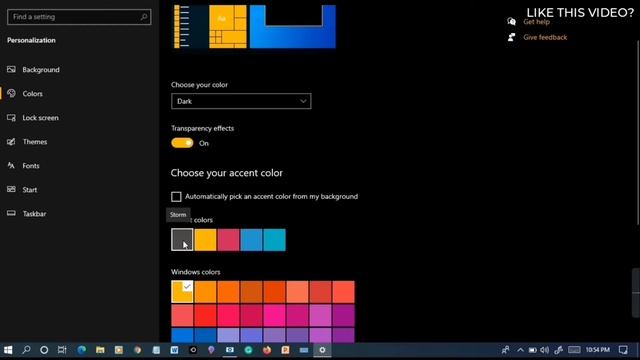Click the Background picture icon in sidebar
The image size is (640, 360).
pos(11,69)
